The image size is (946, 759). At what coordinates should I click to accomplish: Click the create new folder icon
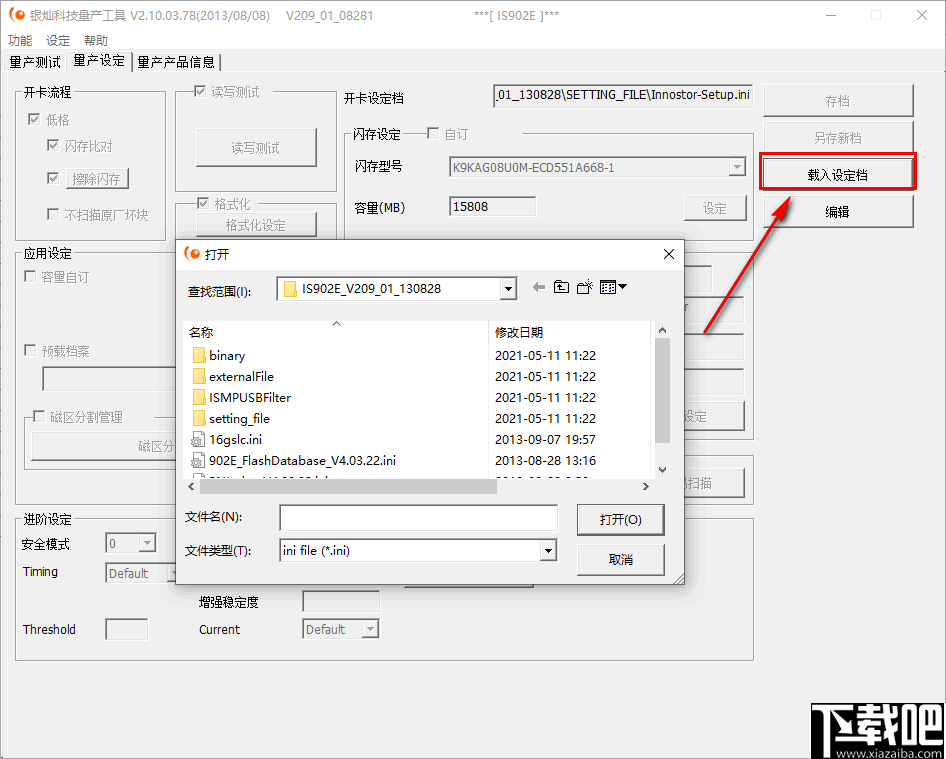point(586,287)
